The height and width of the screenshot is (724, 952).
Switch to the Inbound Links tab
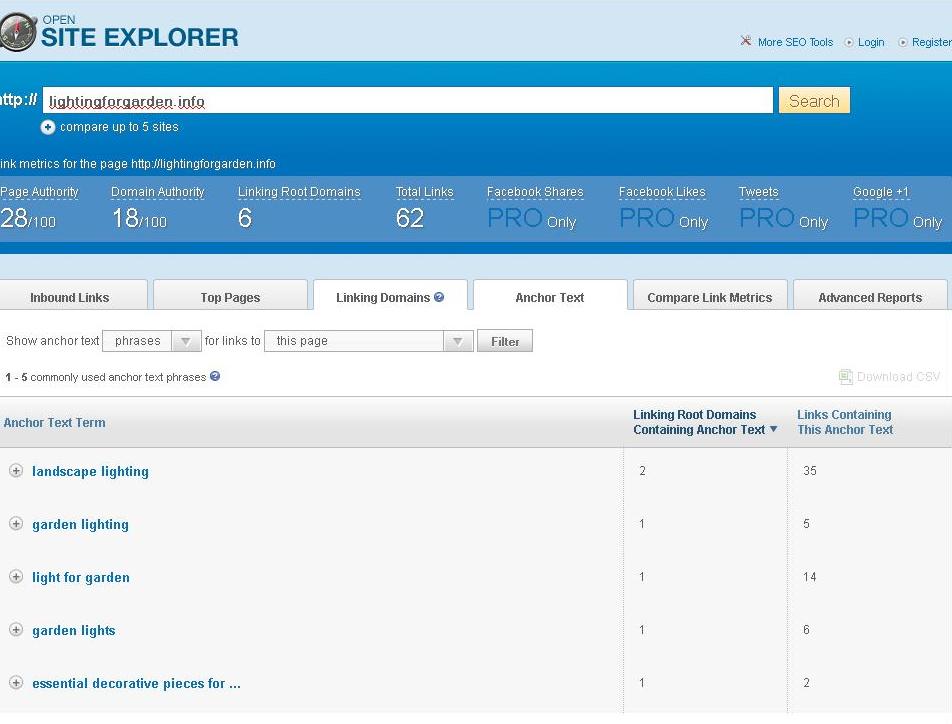[69, 297]
